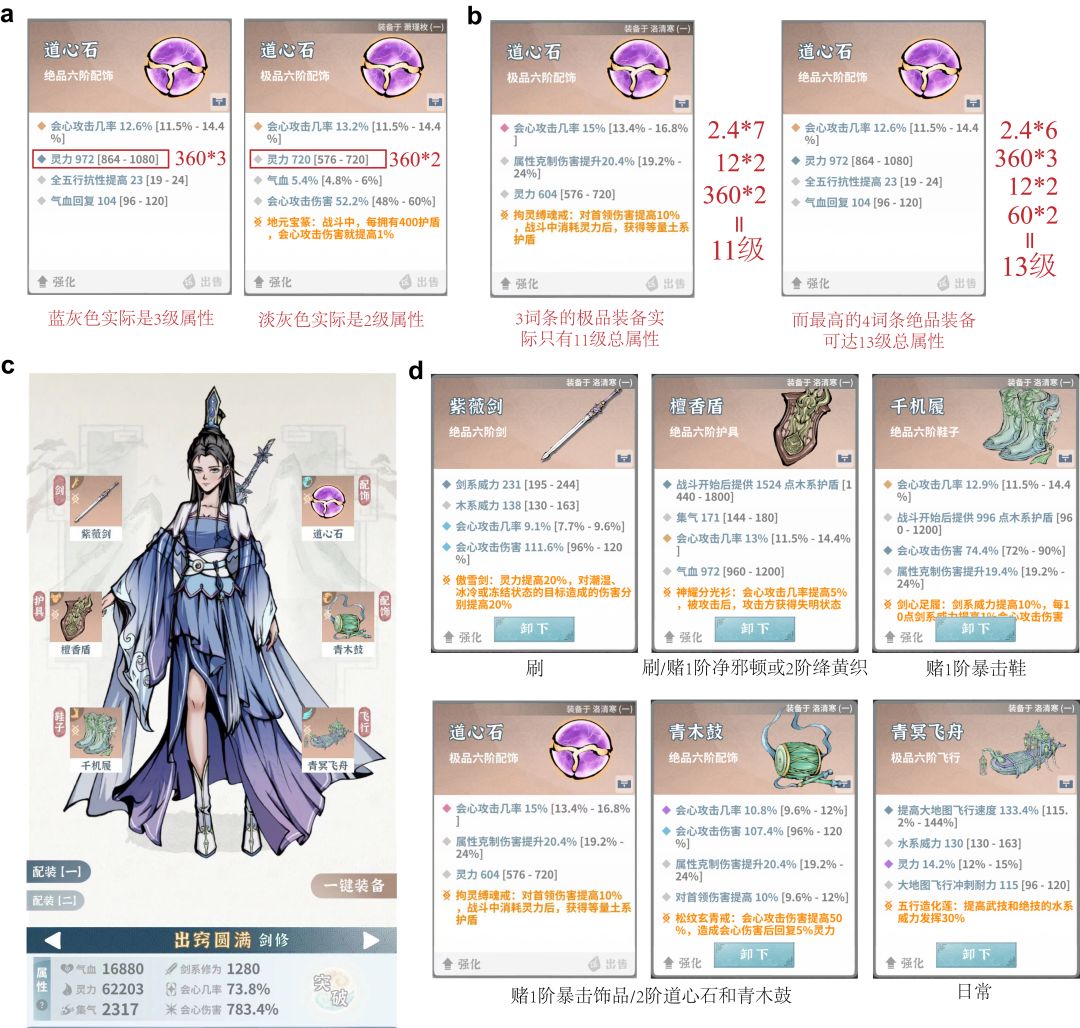The height and width of the screenshot is (1028, 1080).
Task: Click 强化 on the 青冥飞舟 card
Action: click(x=905, y=963)
